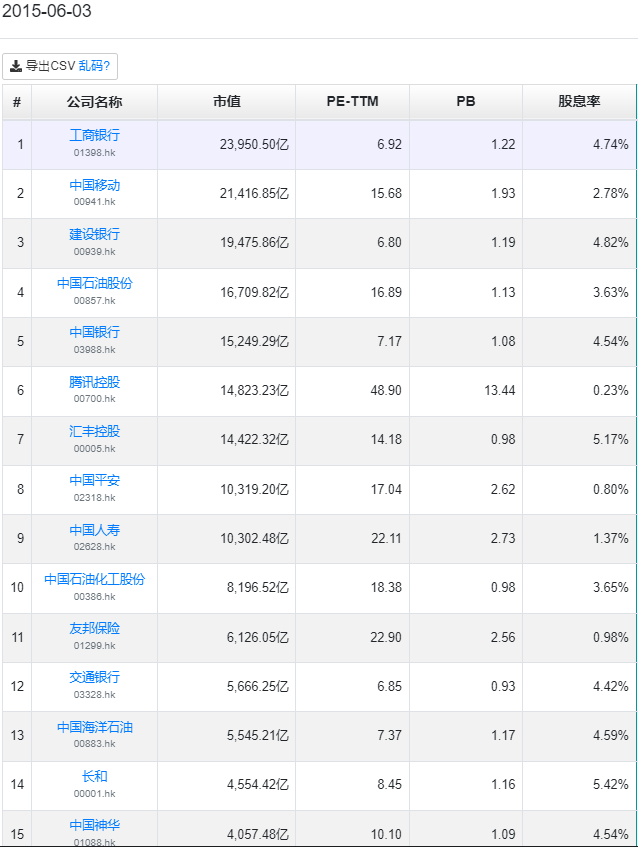638x847 pixels.
Task: Sort table by PE-TTM header
Action: 352,102
